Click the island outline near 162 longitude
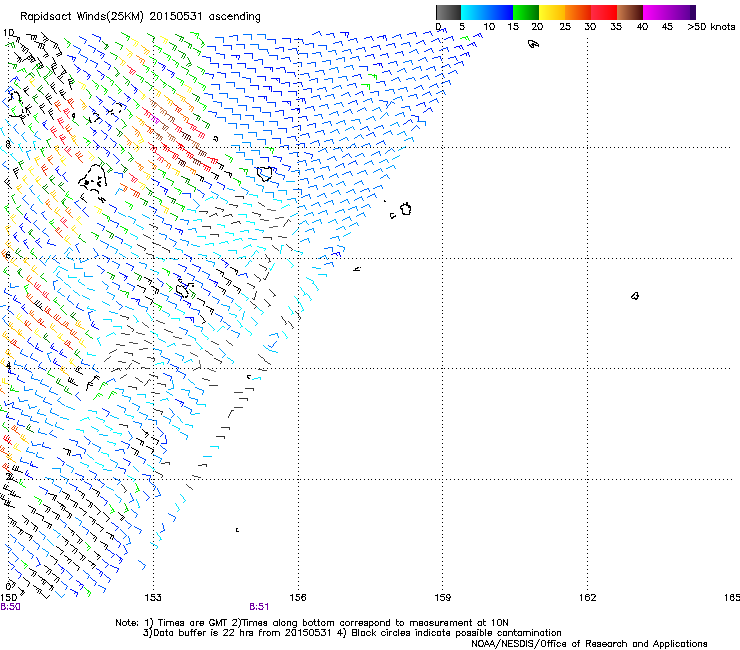Image resolution: width=740 pixels, height=650 pixels. tap(635, 296)
